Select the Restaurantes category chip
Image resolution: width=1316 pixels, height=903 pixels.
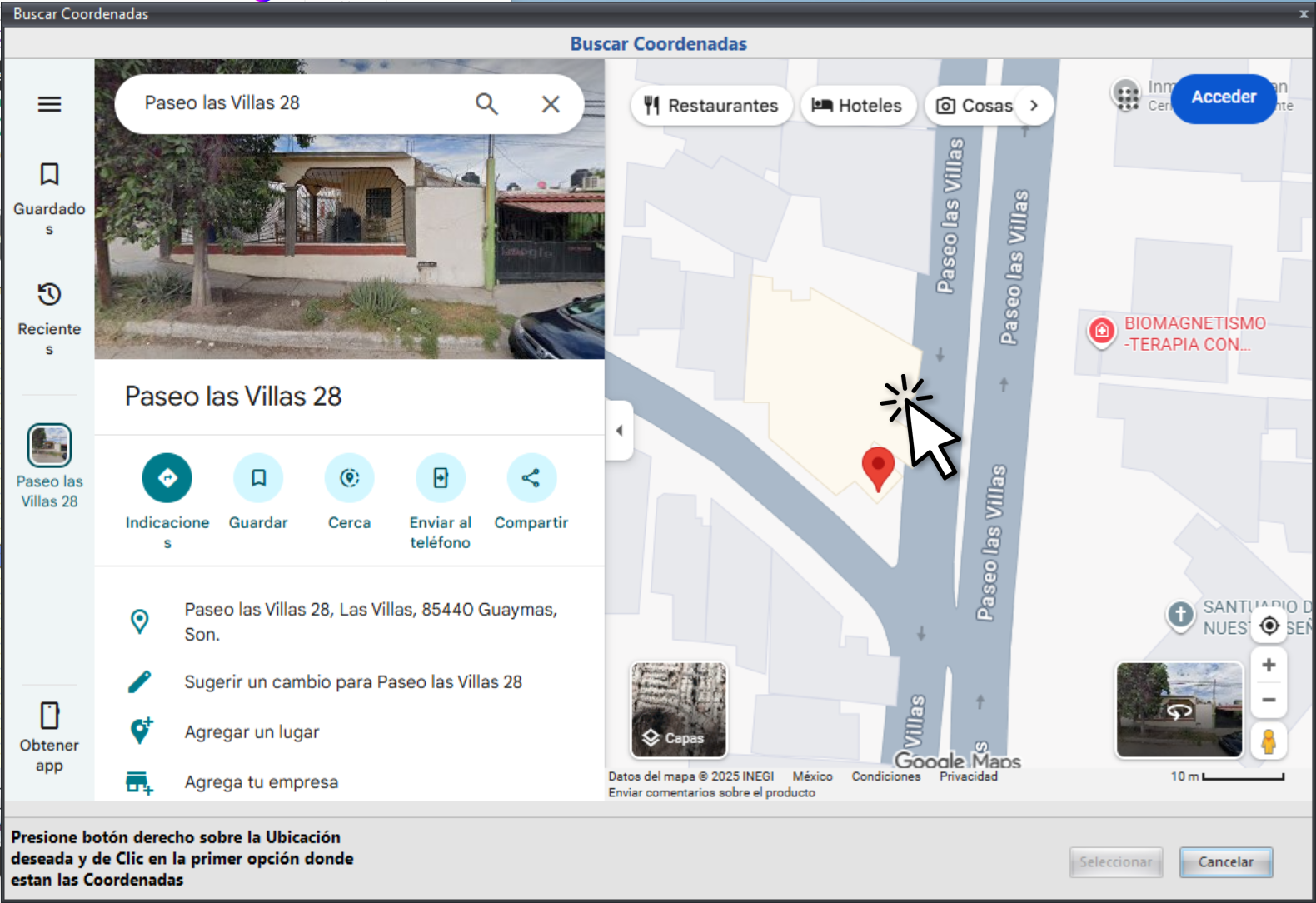711,106
